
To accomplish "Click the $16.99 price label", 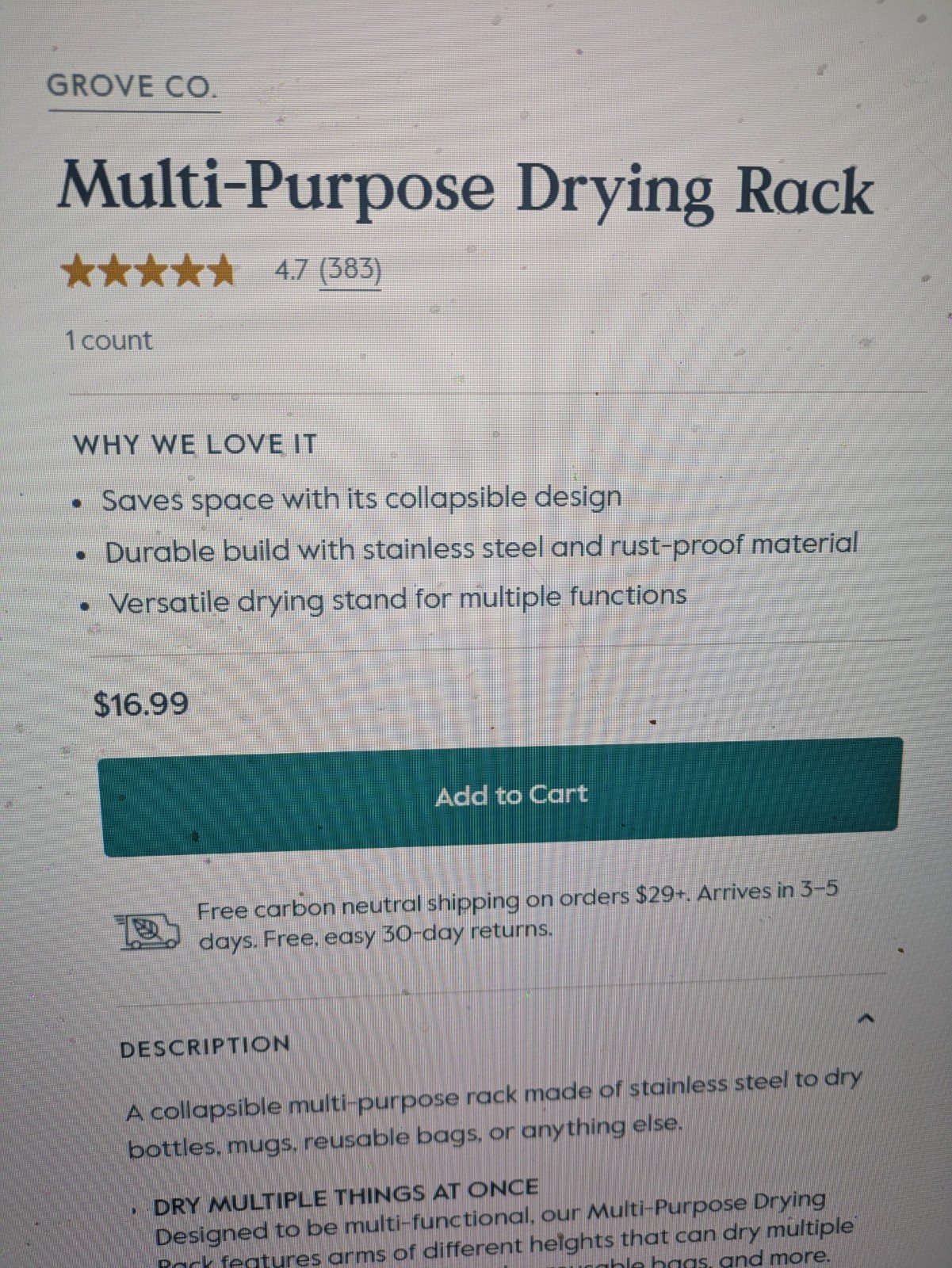I will pyautogui.click(x=140, y=702).
